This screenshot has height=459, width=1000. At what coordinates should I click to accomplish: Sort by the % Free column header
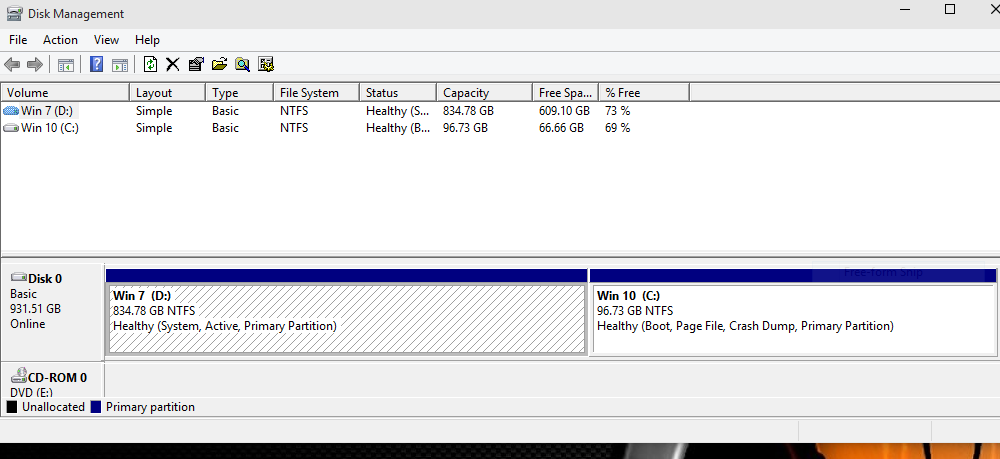644,92
